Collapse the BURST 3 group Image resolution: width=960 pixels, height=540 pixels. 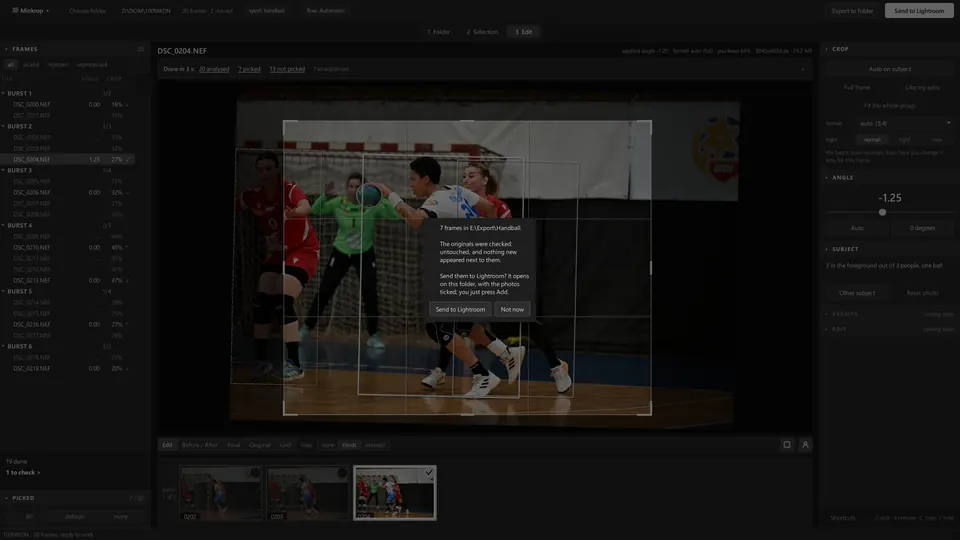4,170
